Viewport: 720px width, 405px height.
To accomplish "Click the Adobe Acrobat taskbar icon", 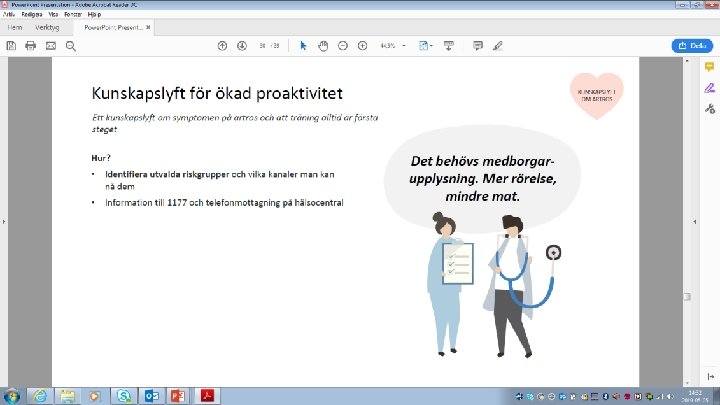I will click(207, 396).
